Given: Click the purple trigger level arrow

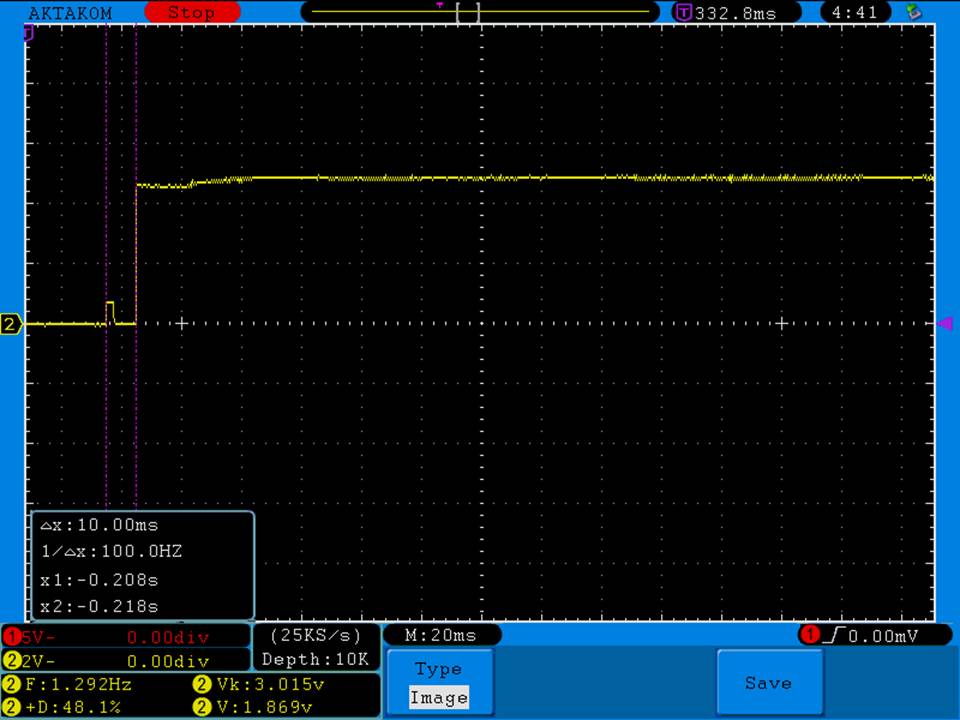Looking at the screenshot, I should click(943, 323).
